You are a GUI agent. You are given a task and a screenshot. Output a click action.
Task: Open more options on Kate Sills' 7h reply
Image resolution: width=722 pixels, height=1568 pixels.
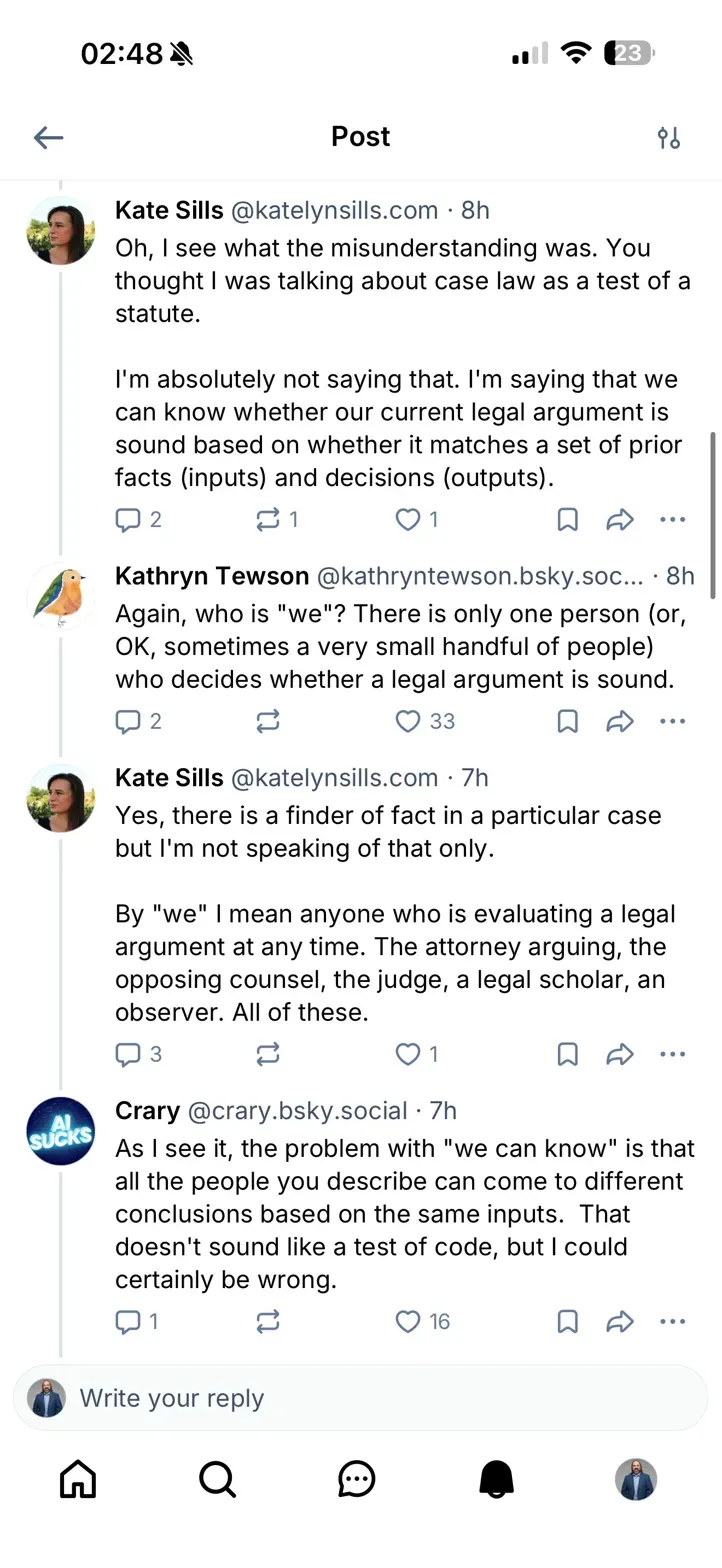pyautogui.click(x=673, y=1053)
